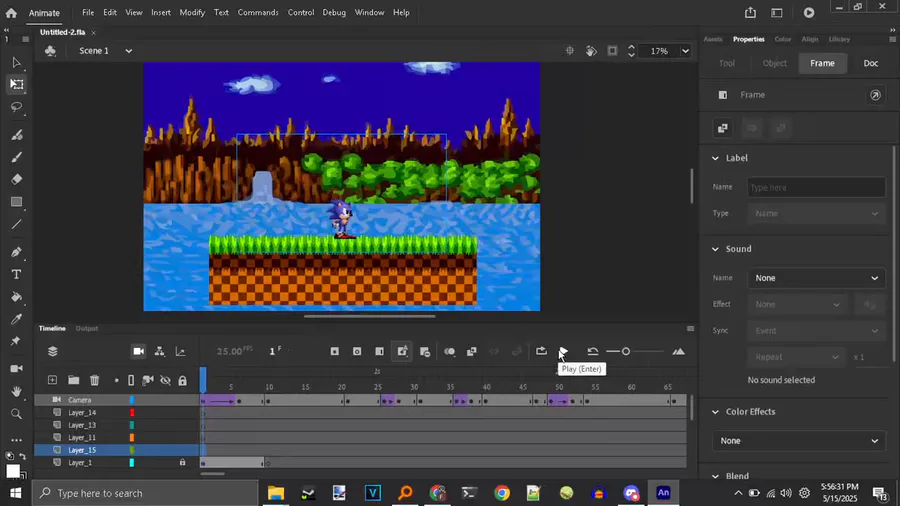The width and height of the screenshot is (900, 506).
Task: Toggle Highlight layers dot icon
Action: pyautogui.click(x=117, y=380)
